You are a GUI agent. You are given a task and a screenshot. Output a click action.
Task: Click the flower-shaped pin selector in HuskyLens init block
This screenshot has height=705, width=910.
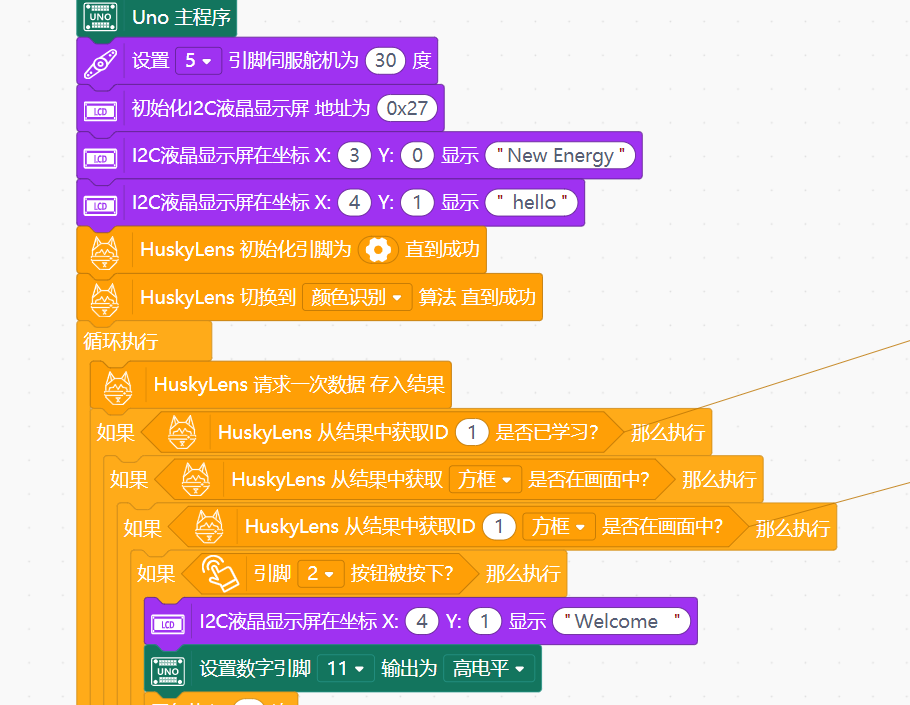(377, 250)
